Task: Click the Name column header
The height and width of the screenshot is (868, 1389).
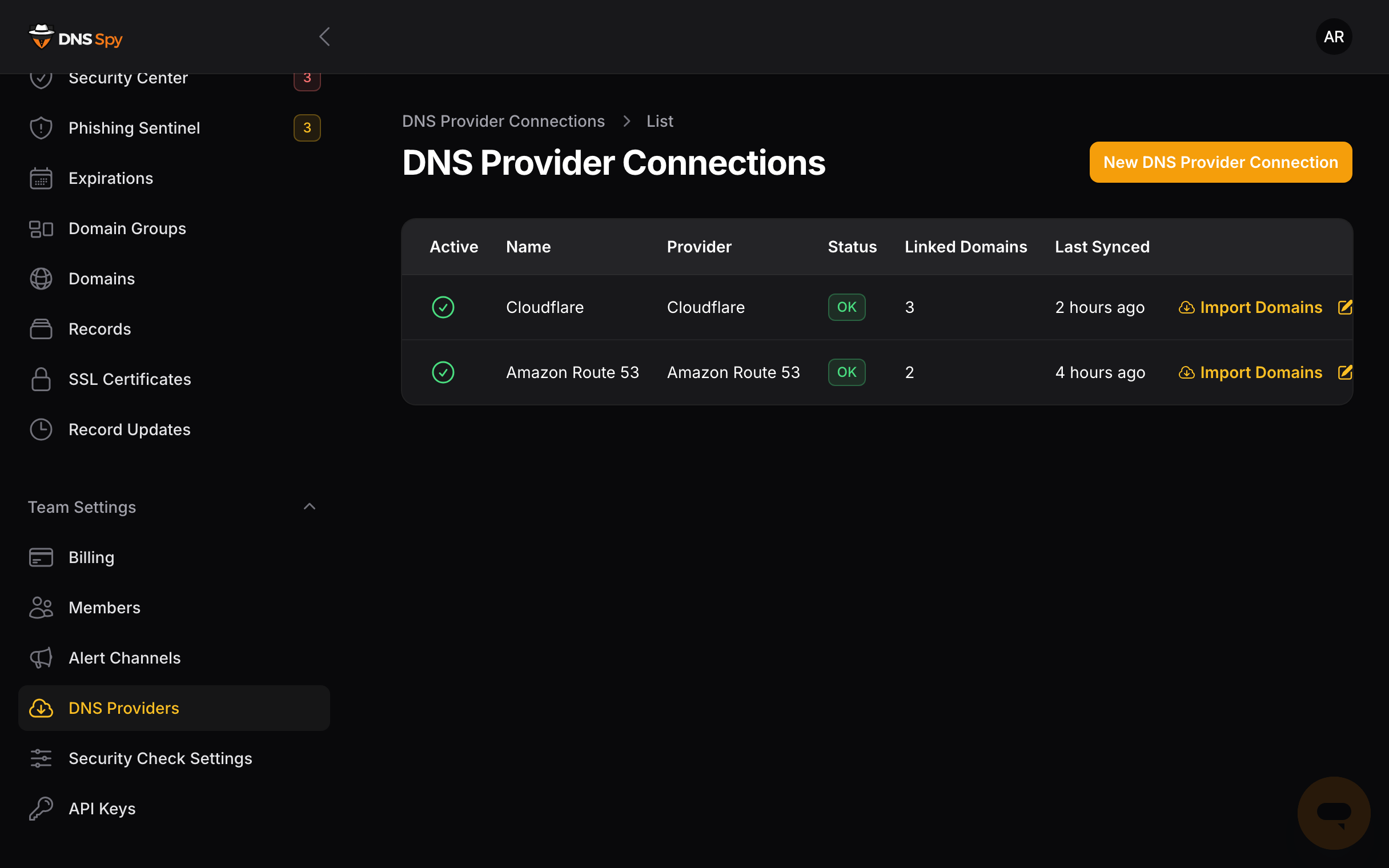Action: coord(528,247)
